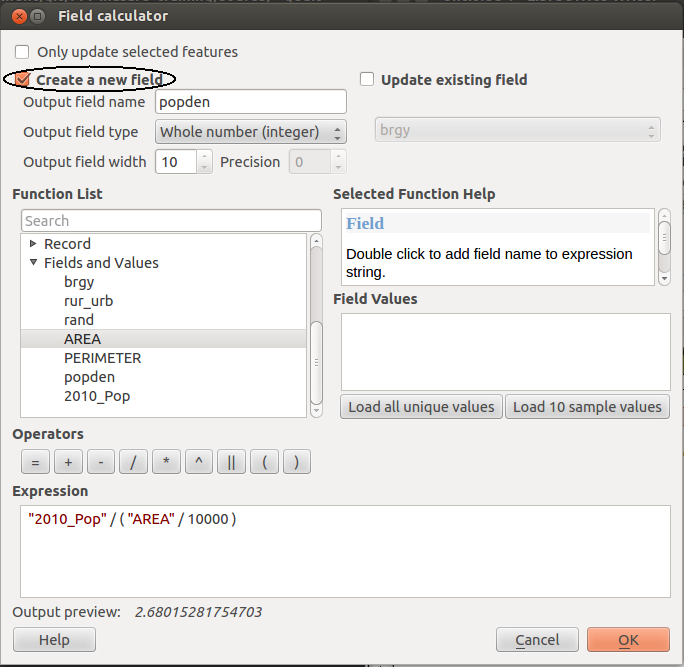Cancel the field calculator dialog
Image resolution: width=684 pixels, height=667 pixels.
(x=537, y=640)
